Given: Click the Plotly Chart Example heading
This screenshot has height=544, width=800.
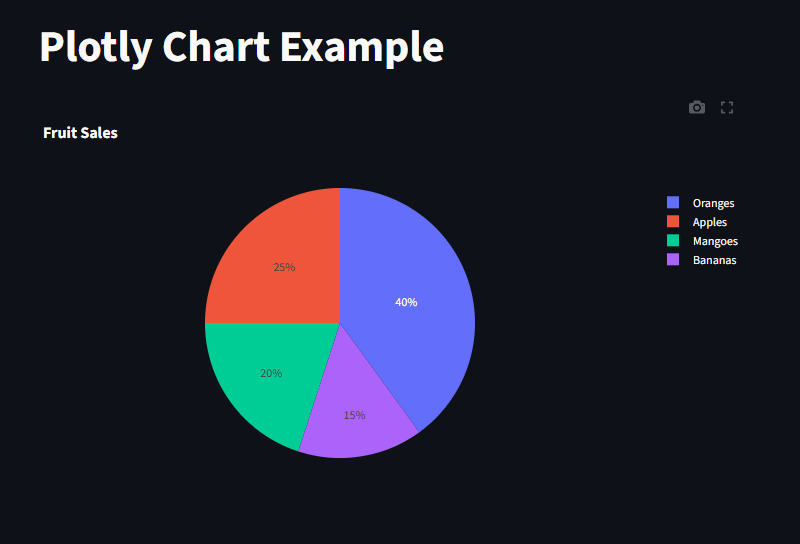Looking at the screenshot, I should coord(241,47).
